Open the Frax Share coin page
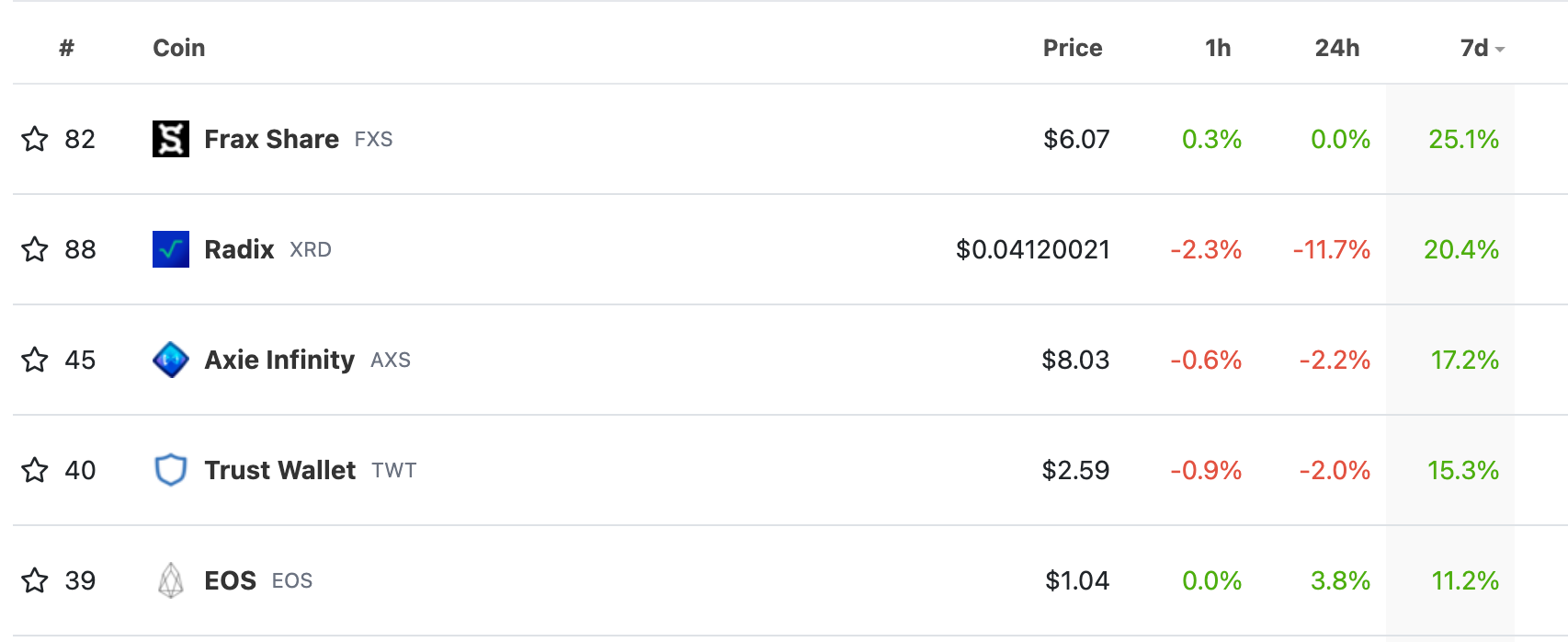This screenshot has width=1568, height=642. 272,139
